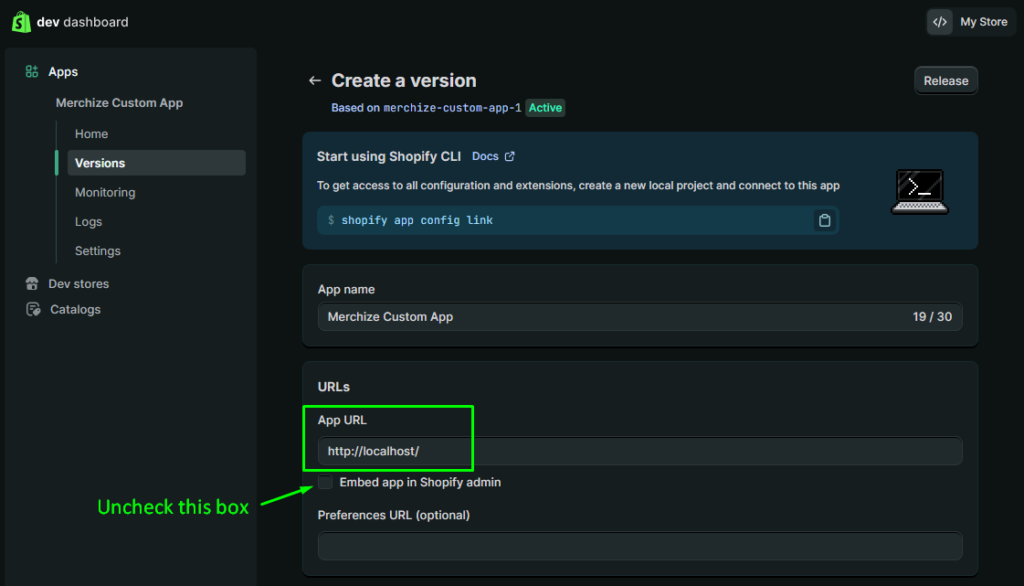Click the Release button
Screen dimensions: 1024x586
(946, 80)
